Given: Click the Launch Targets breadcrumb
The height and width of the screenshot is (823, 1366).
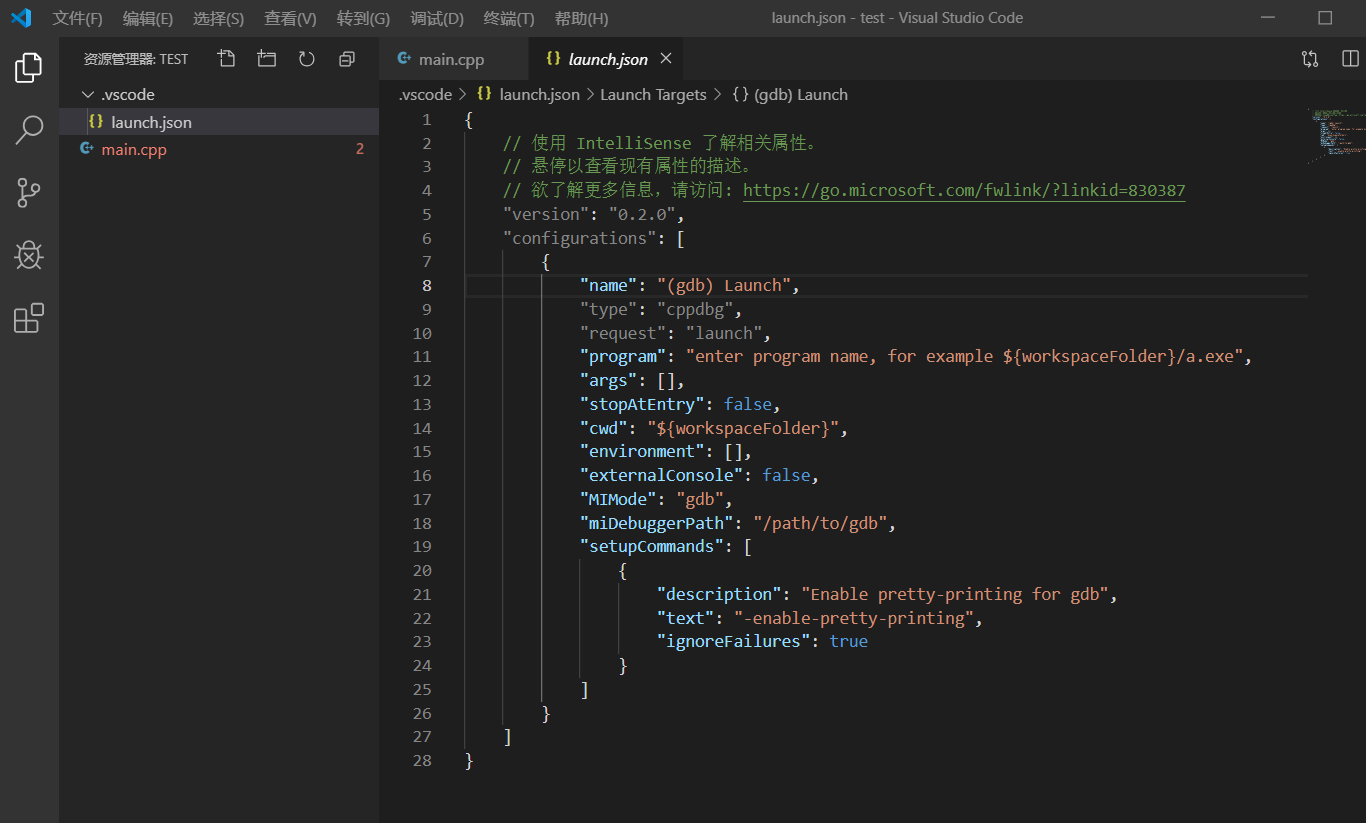Looking at the screenshot, I should 653,94.
